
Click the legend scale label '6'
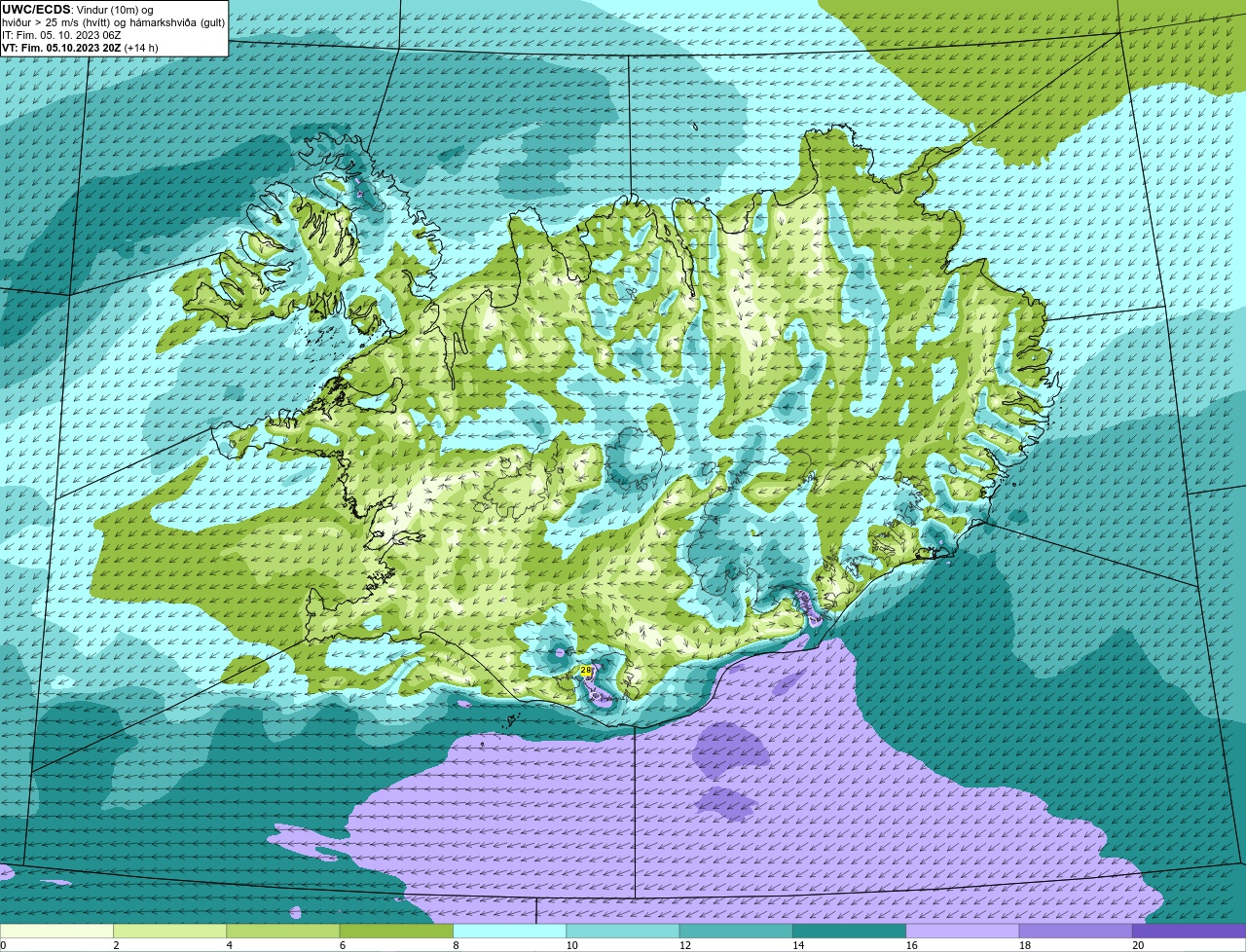point(342,945)
